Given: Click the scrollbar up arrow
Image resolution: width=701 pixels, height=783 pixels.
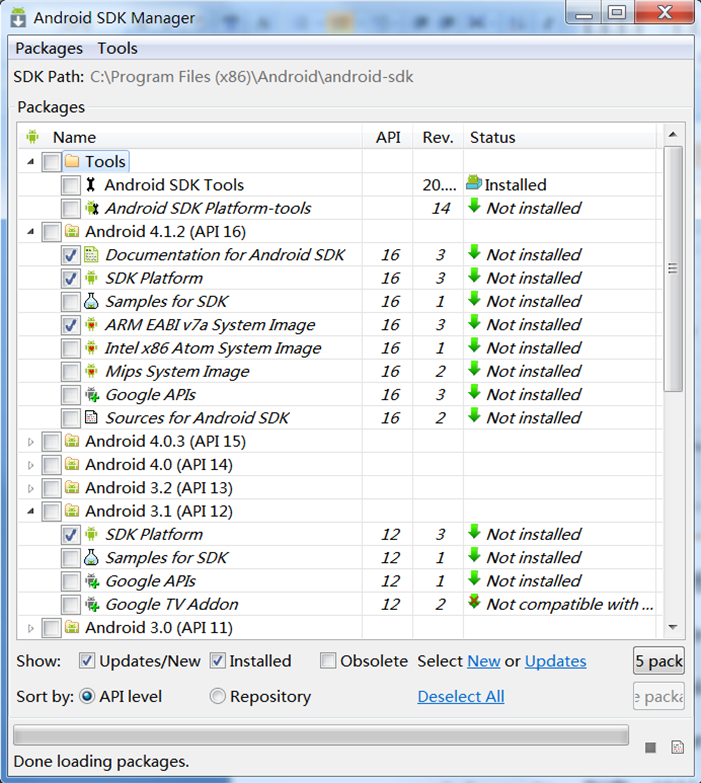Looking at the screenshot, I should click(x=673, y=134).
